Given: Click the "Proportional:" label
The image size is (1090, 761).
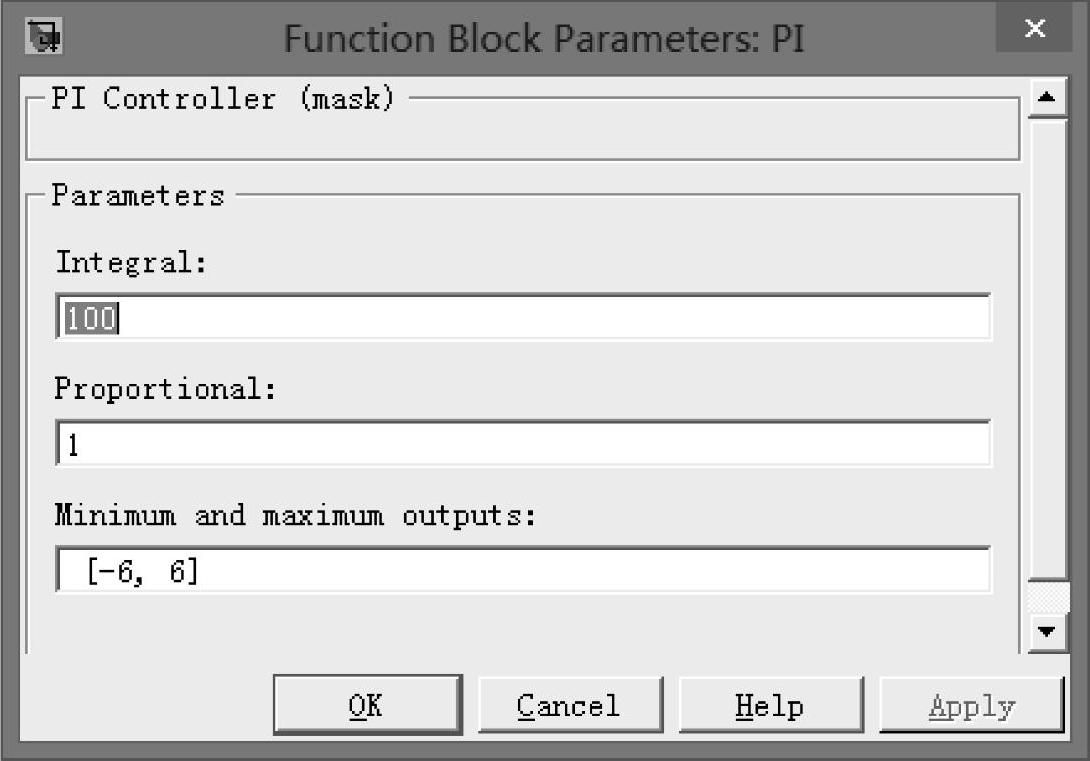Looking at the screenshot, I should point(164,388).
